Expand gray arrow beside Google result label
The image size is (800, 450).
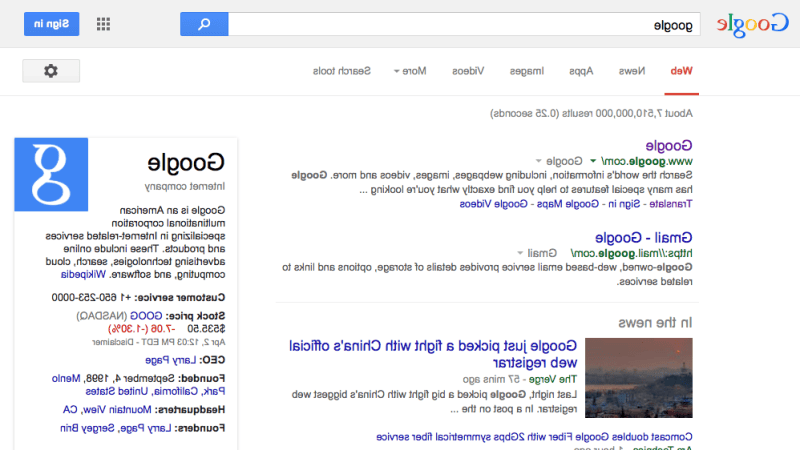coord(538,161)
